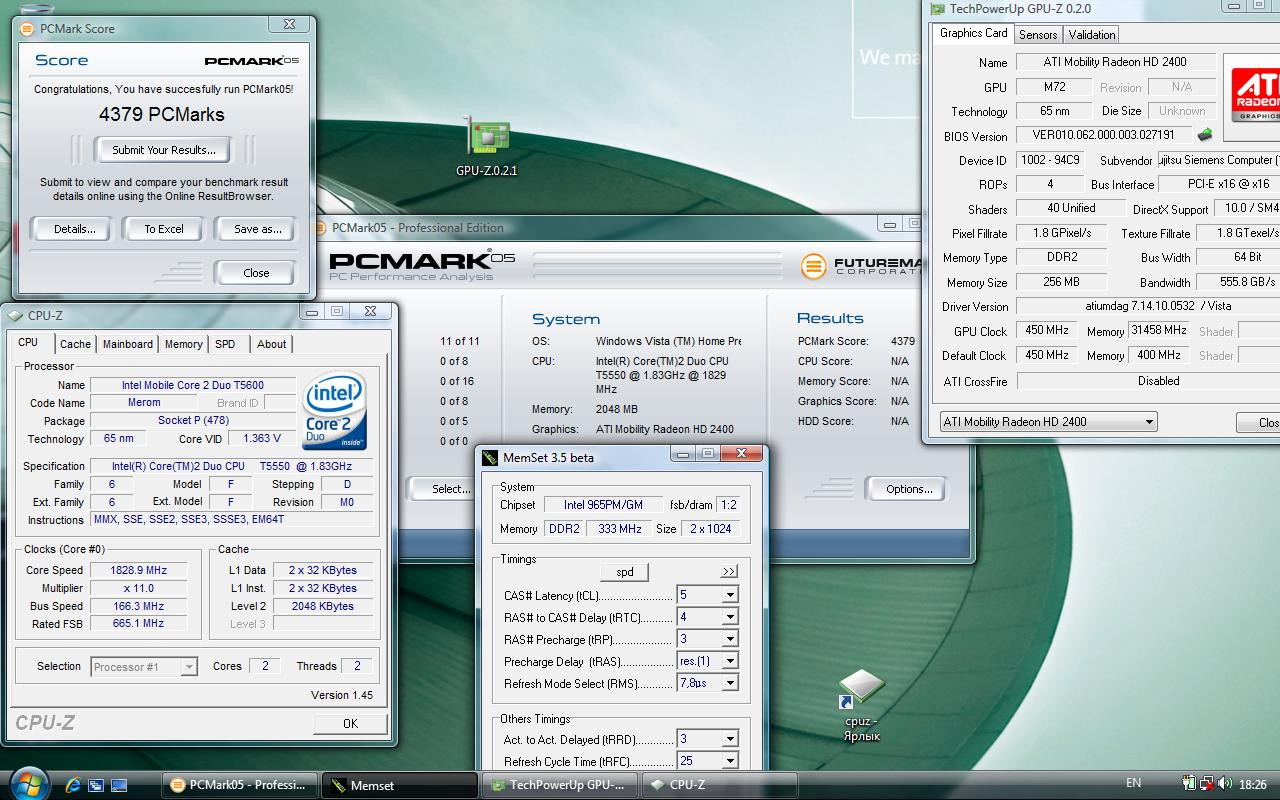1280x800 pixels.
Task: Launch Internet Explorer from Quick Launch
Action: click(x=73, y=785)
